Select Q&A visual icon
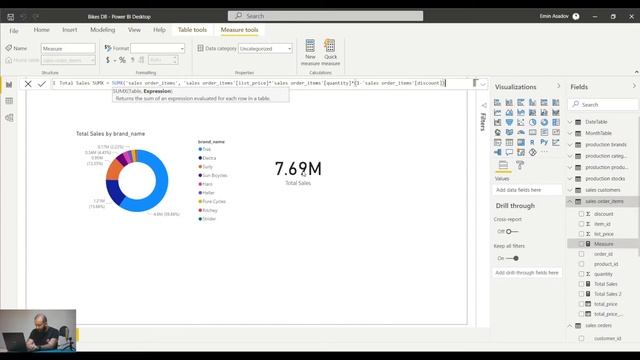The width and height of the screenshot is (640, 360). point(509,152)
